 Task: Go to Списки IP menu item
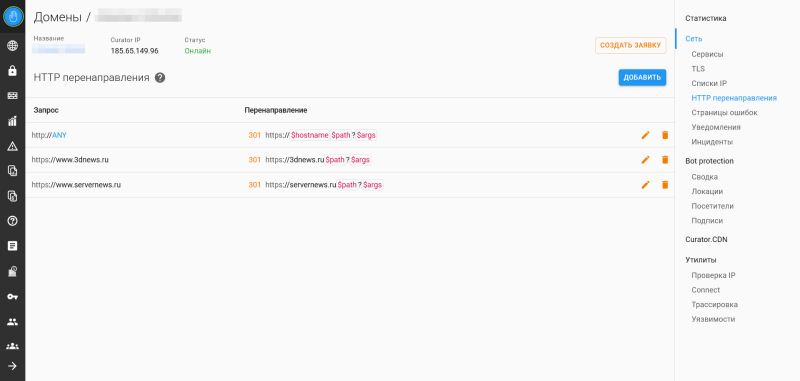(709, 83)
